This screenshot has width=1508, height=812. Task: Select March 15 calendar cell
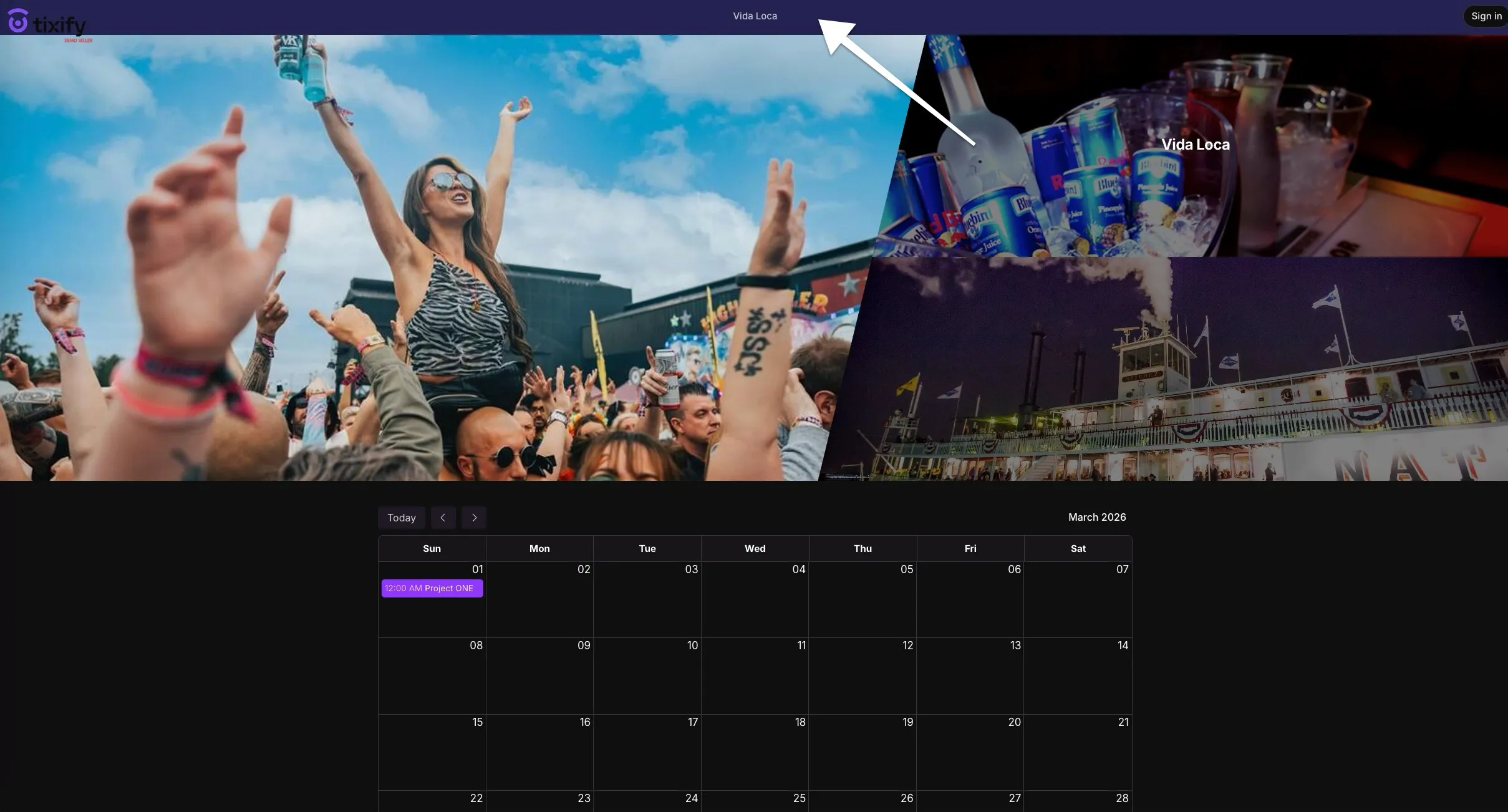click(432, 753)
